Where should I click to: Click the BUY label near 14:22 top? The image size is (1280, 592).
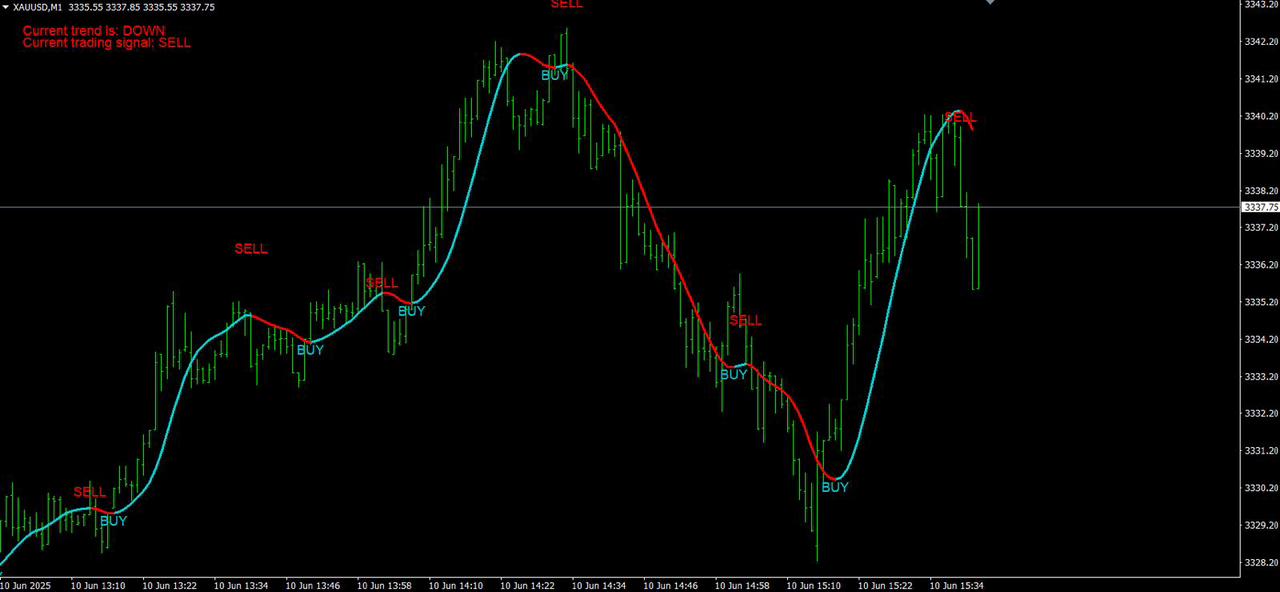pyautogui.click(x=554, y=75)
